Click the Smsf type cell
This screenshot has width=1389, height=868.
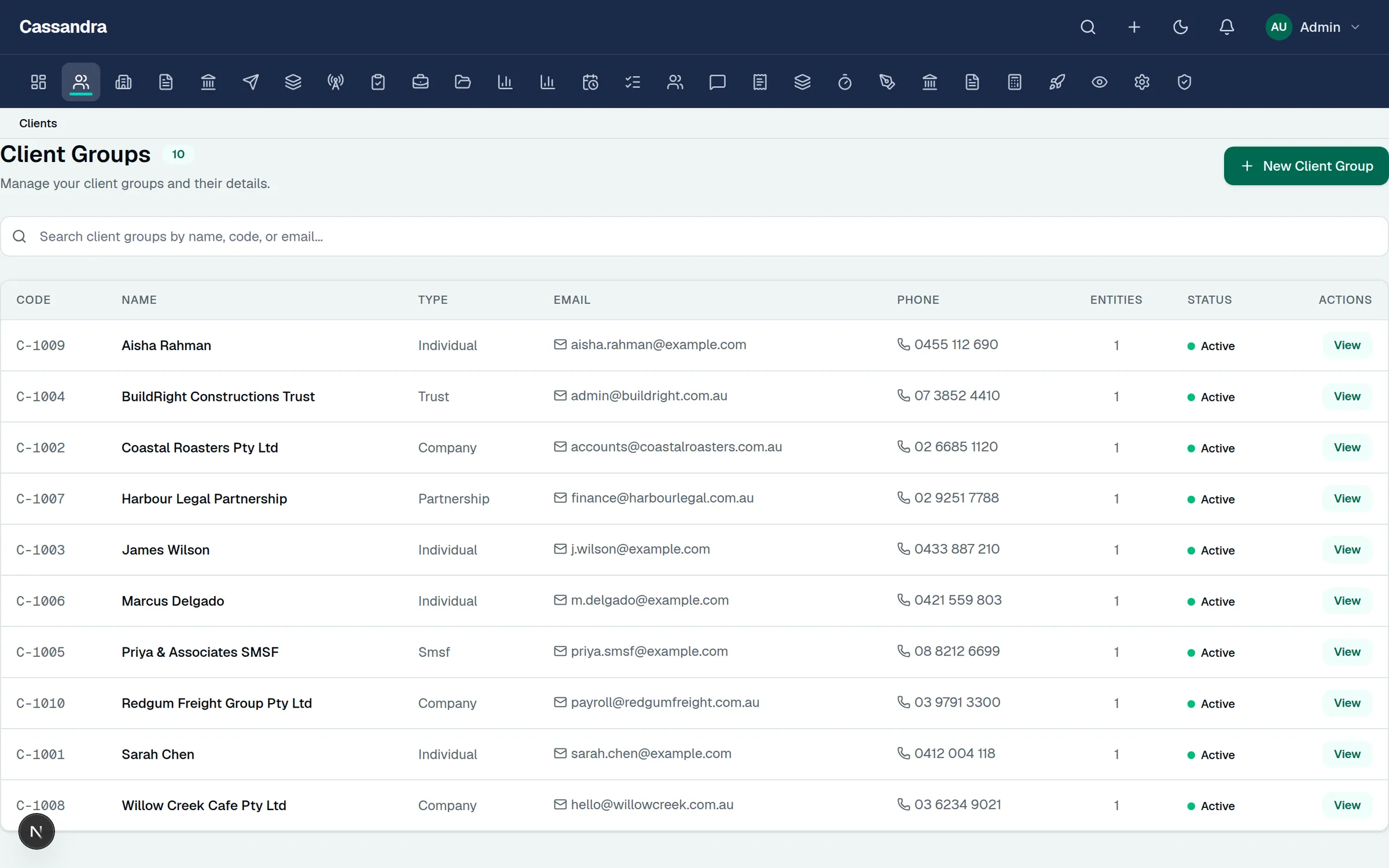click(x=434, y=652)
